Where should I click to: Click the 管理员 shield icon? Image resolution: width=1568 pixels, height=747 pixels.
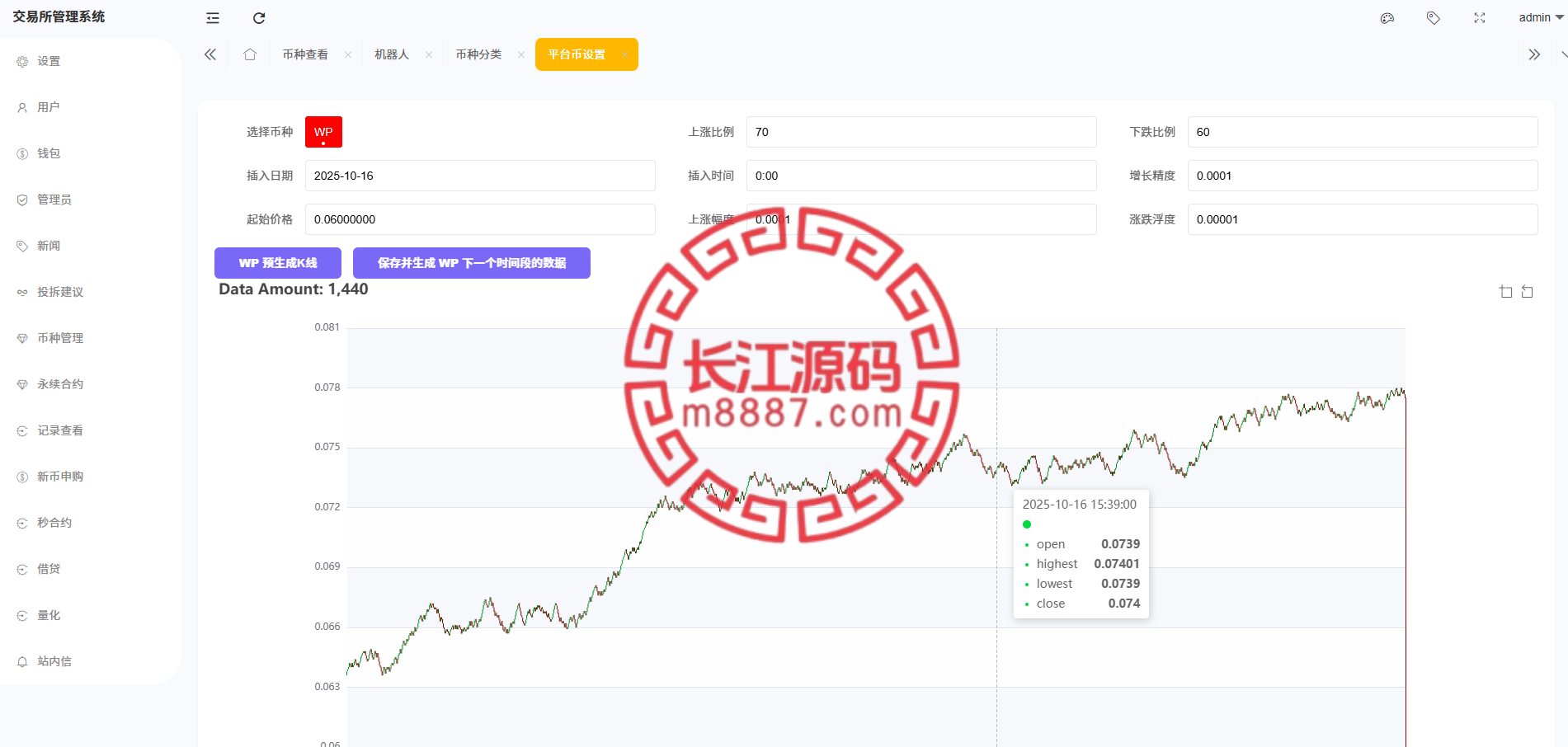[22, 200]
